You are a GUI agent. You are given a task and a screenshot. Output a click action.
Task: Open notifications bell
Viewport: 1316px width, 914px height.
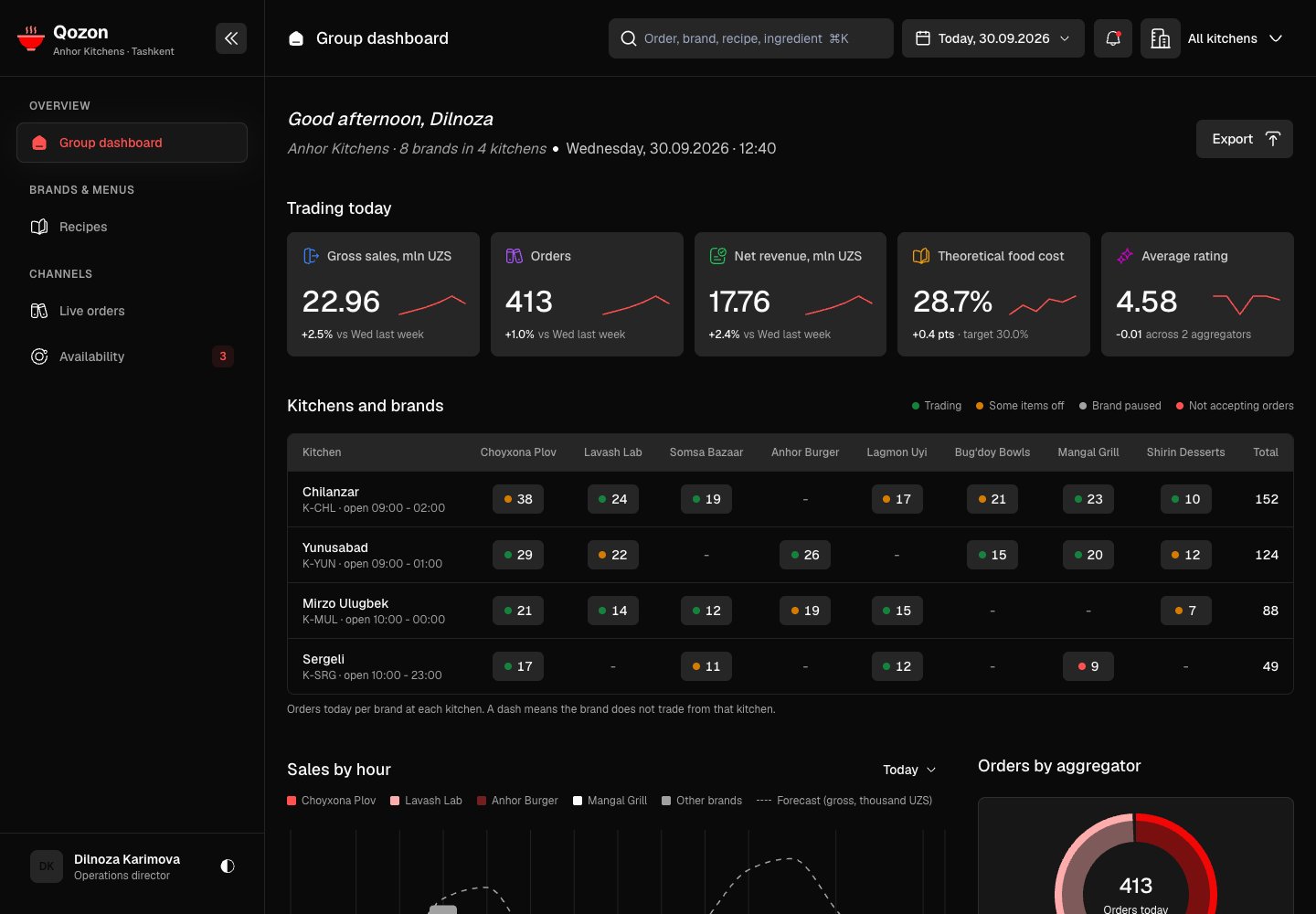tap(1113, 38)
